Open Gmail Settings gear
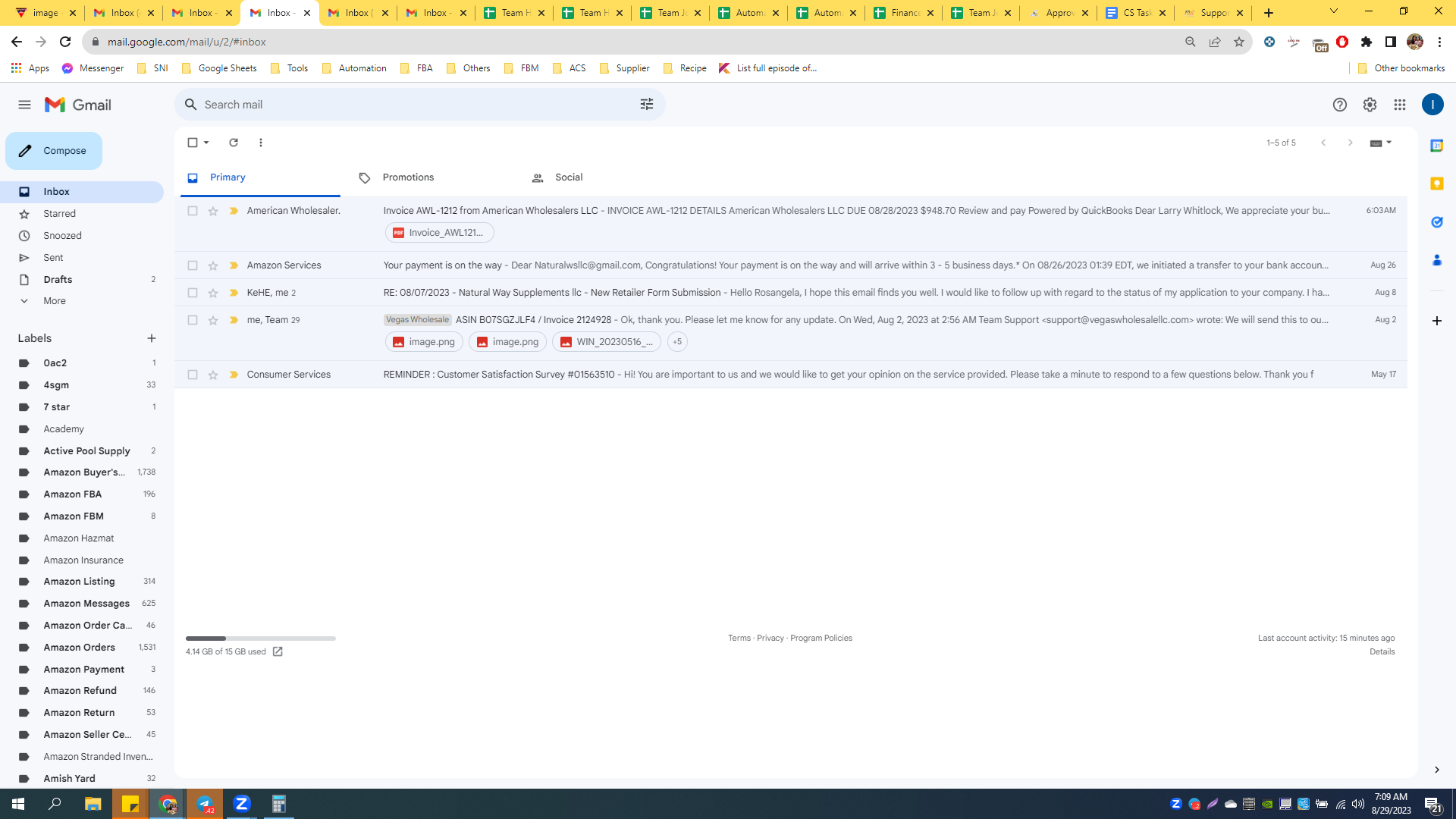 tap(1370, 105)
